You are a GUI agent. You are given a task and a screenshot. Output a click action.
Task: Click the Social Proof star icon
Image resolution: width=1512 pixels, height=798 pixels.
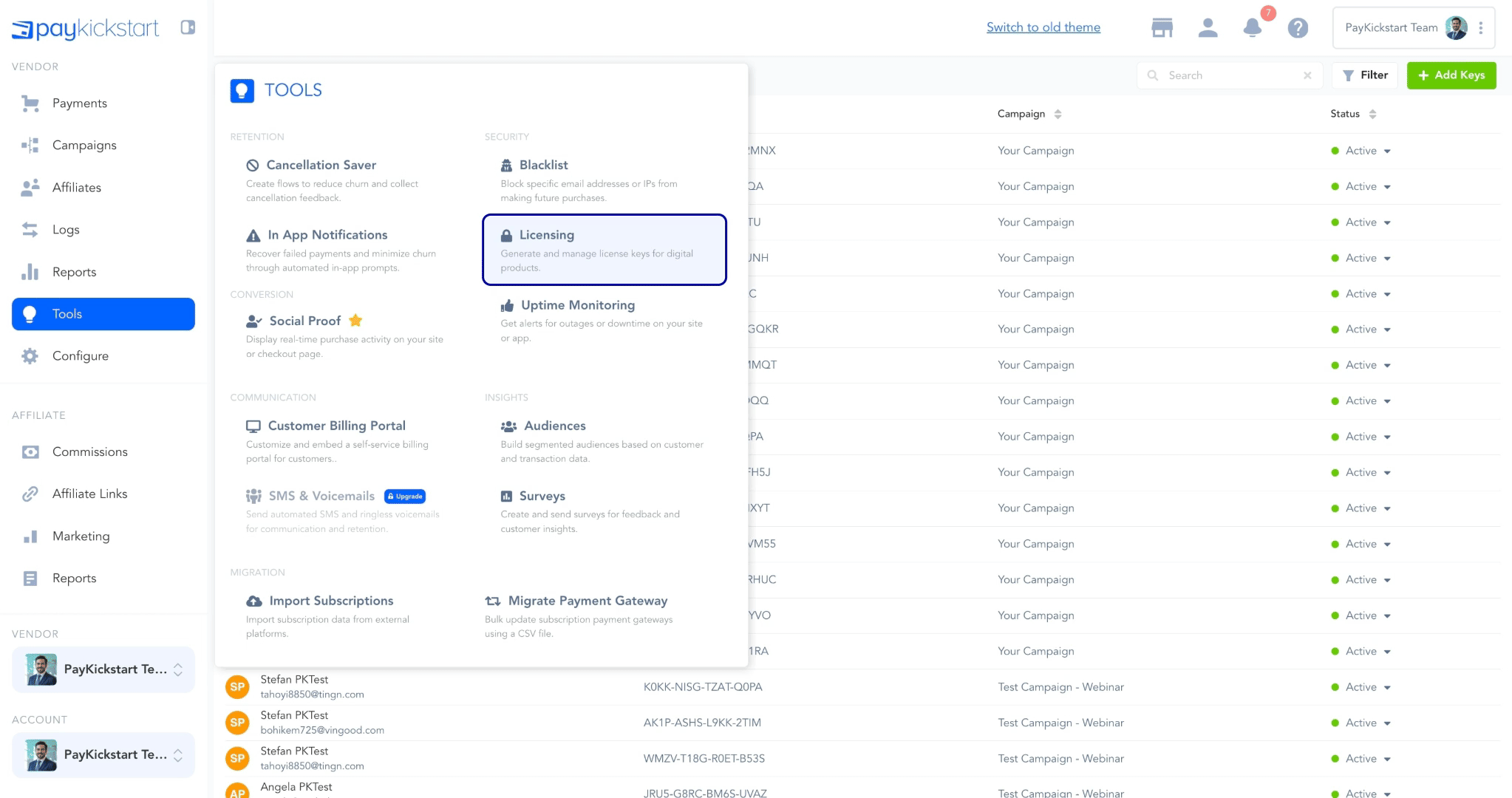click(x=355, y=320)
